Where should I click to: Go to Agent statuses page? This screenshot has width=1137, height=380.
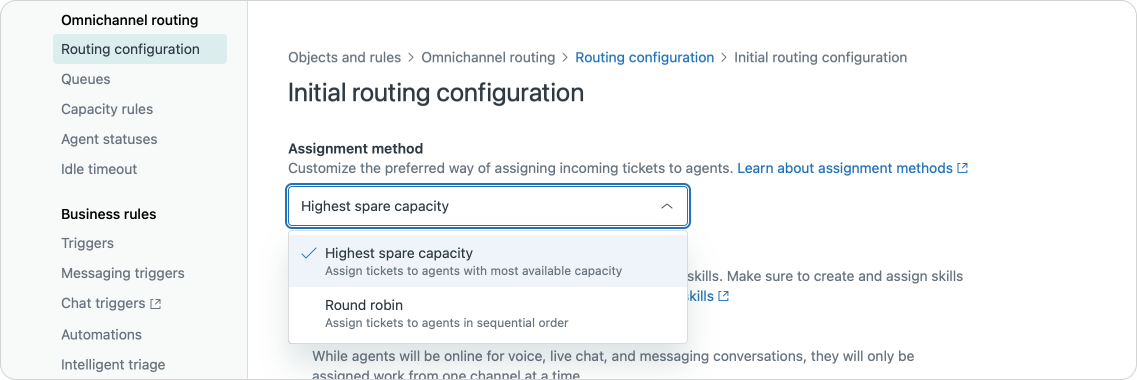(109, 139)
